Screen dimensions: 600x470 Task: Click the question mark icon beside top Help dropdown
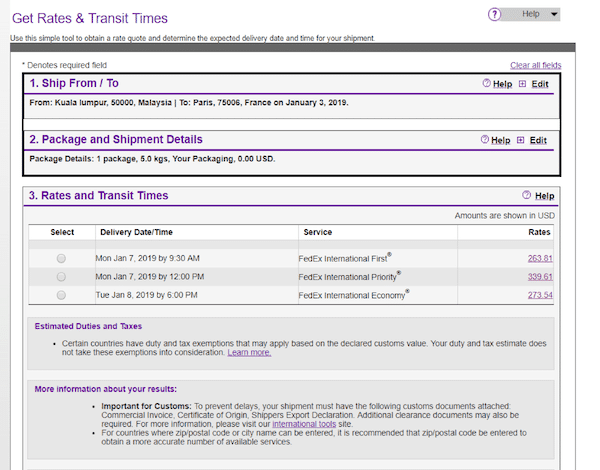494,15
